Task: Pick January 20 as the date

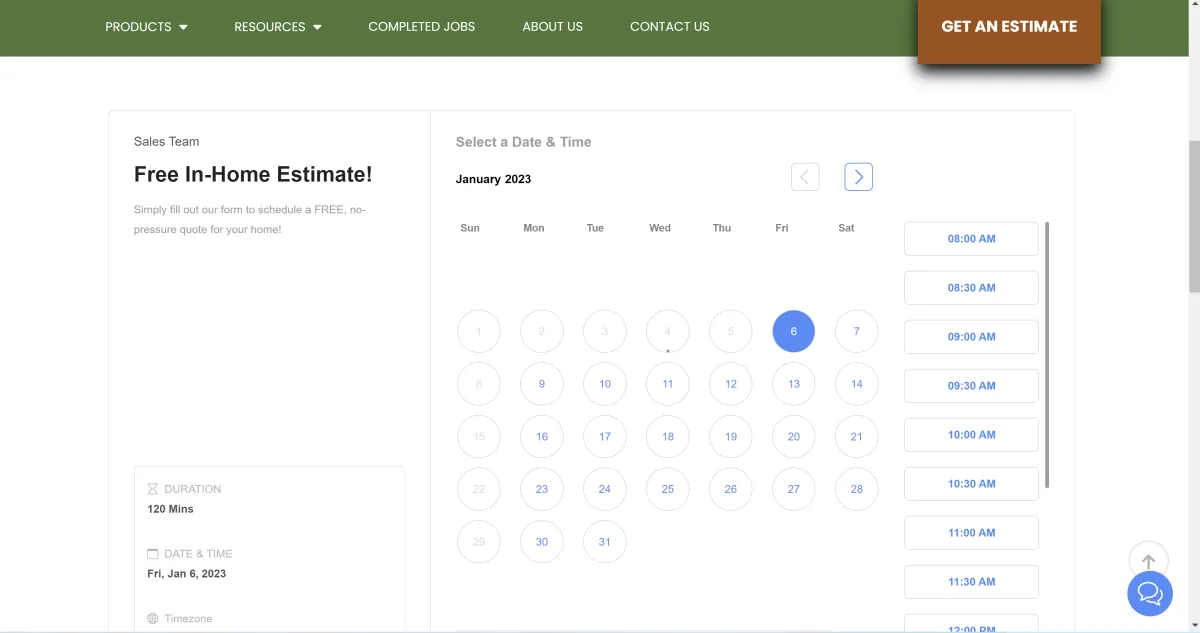Action: click(794, 437)
